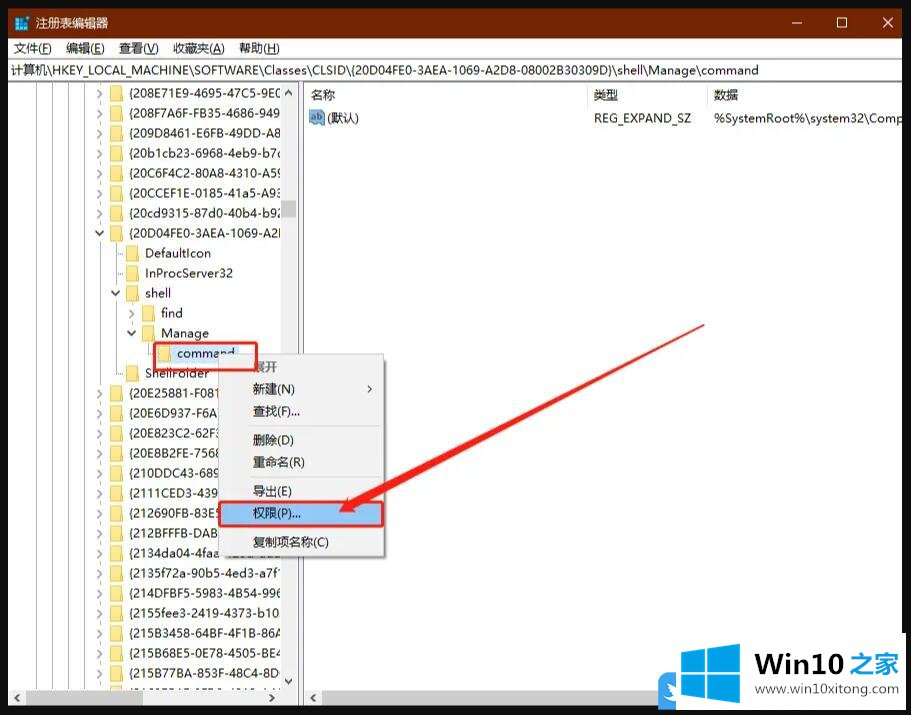
Task: Click the command folder icon
Action: tap(165, 353)
